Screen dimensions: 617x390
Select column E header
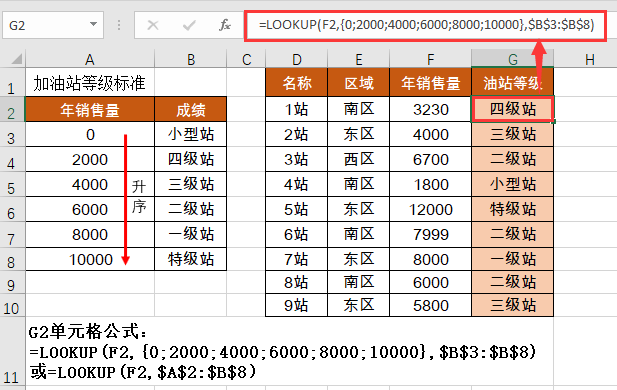tap(358, 59)
